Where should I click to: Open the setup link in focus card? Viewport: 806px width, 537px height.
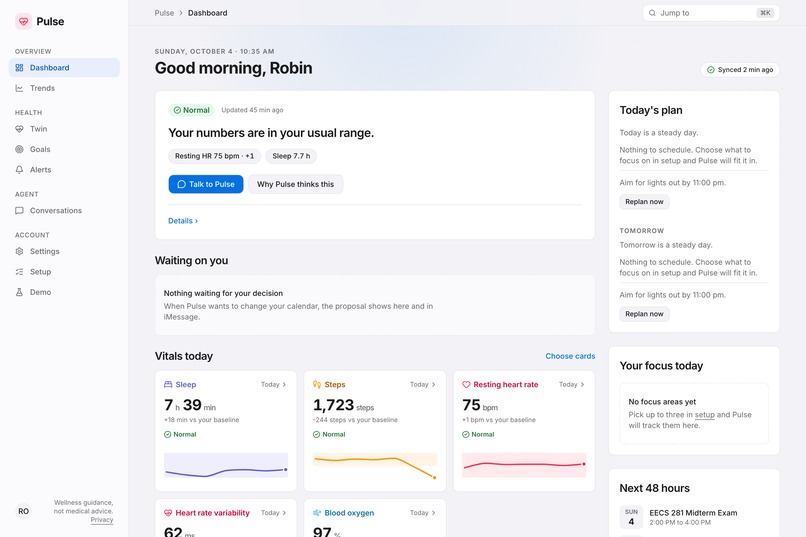pos(704,415)
